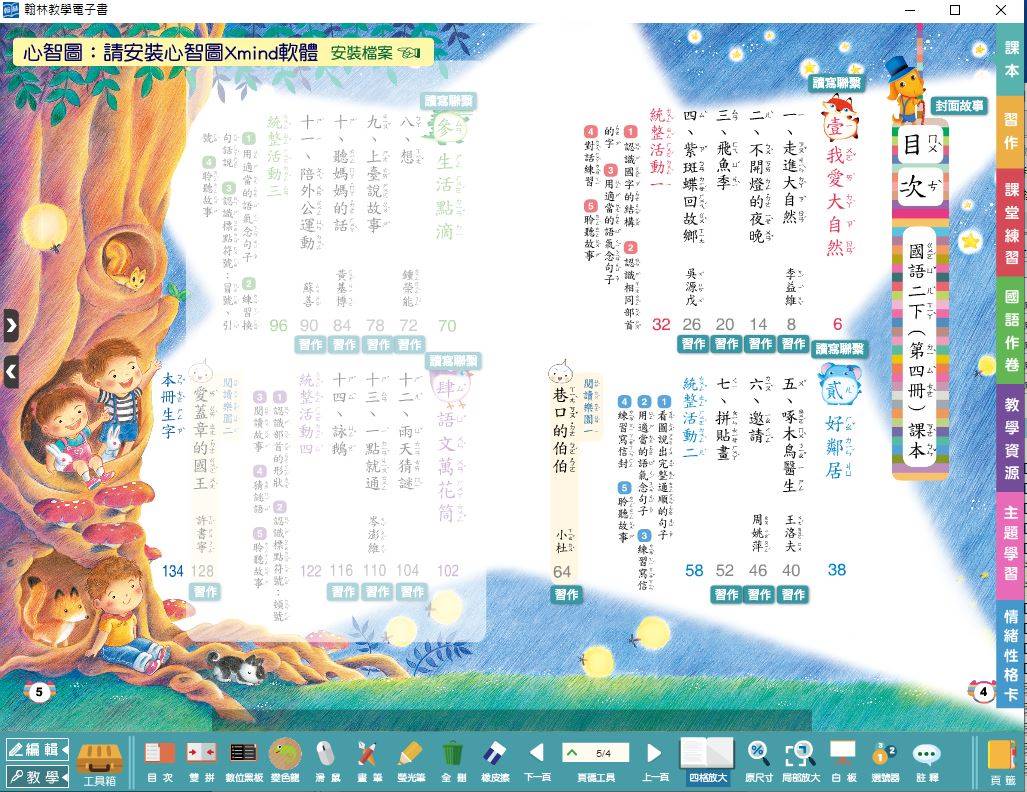Click the 變色龍 chameleon tool
1027x792 pixels.
point(285,762)
